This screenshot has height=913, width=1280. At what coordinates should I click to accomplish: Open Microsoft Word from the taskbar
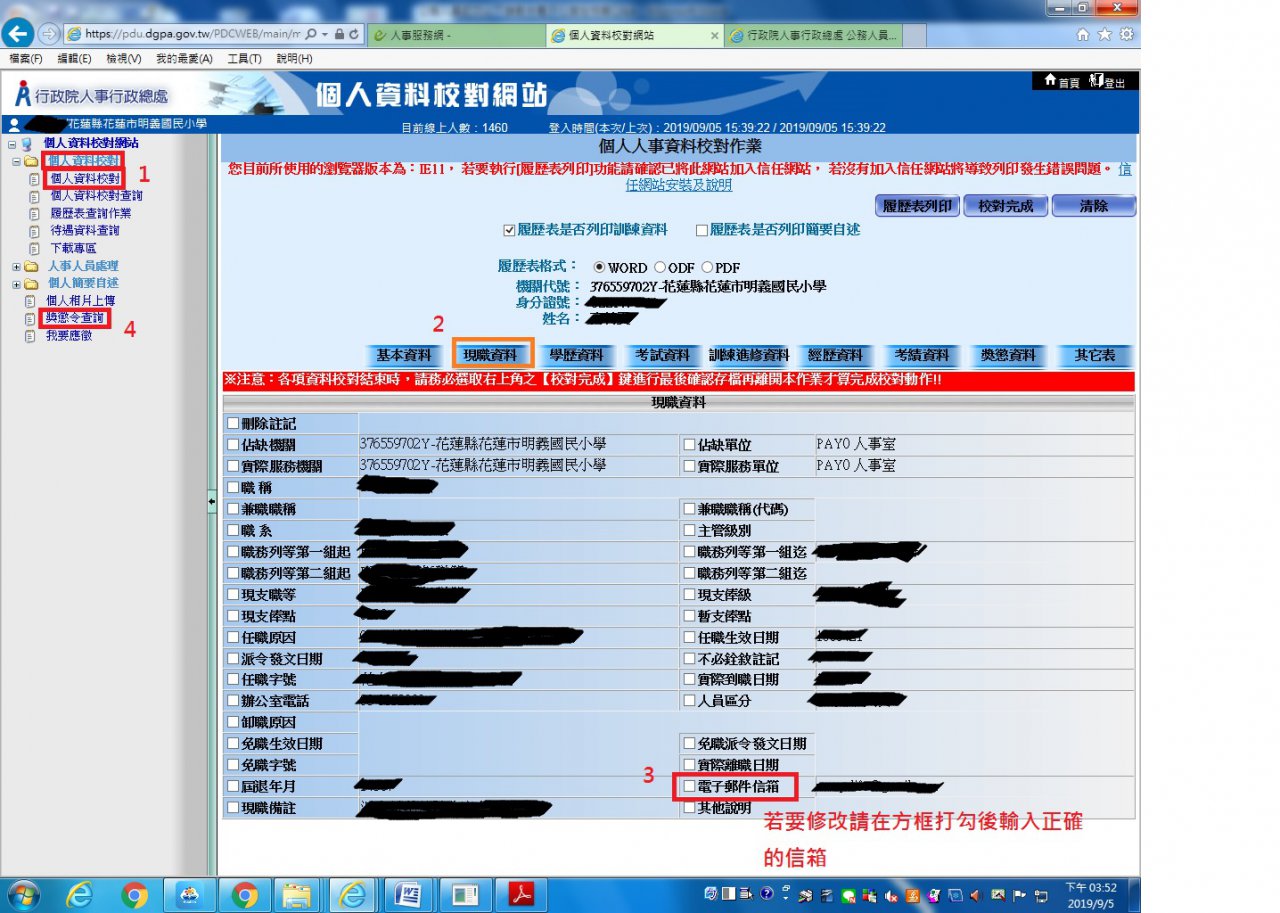[x=407, y=894]
